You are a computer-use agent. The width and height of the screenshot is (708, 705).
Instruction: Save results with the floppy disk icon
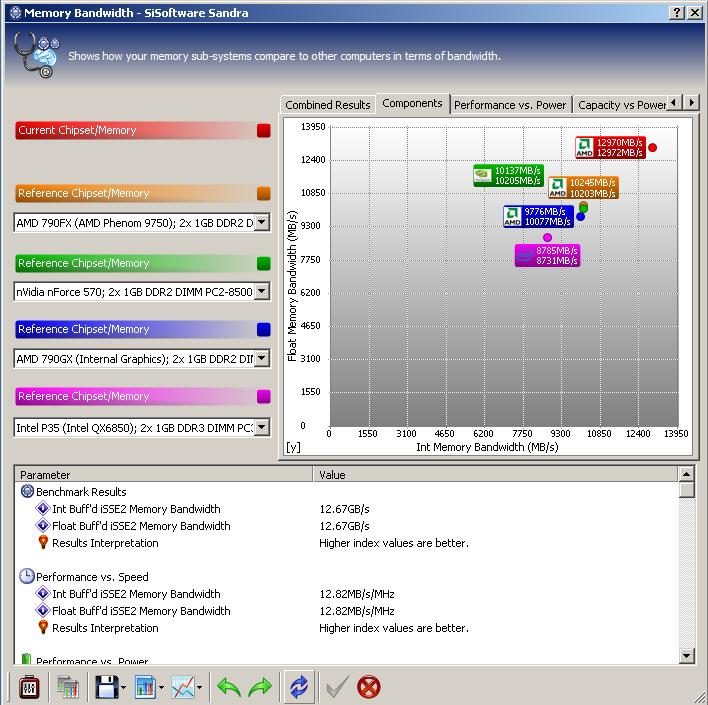tap(107, 687)
